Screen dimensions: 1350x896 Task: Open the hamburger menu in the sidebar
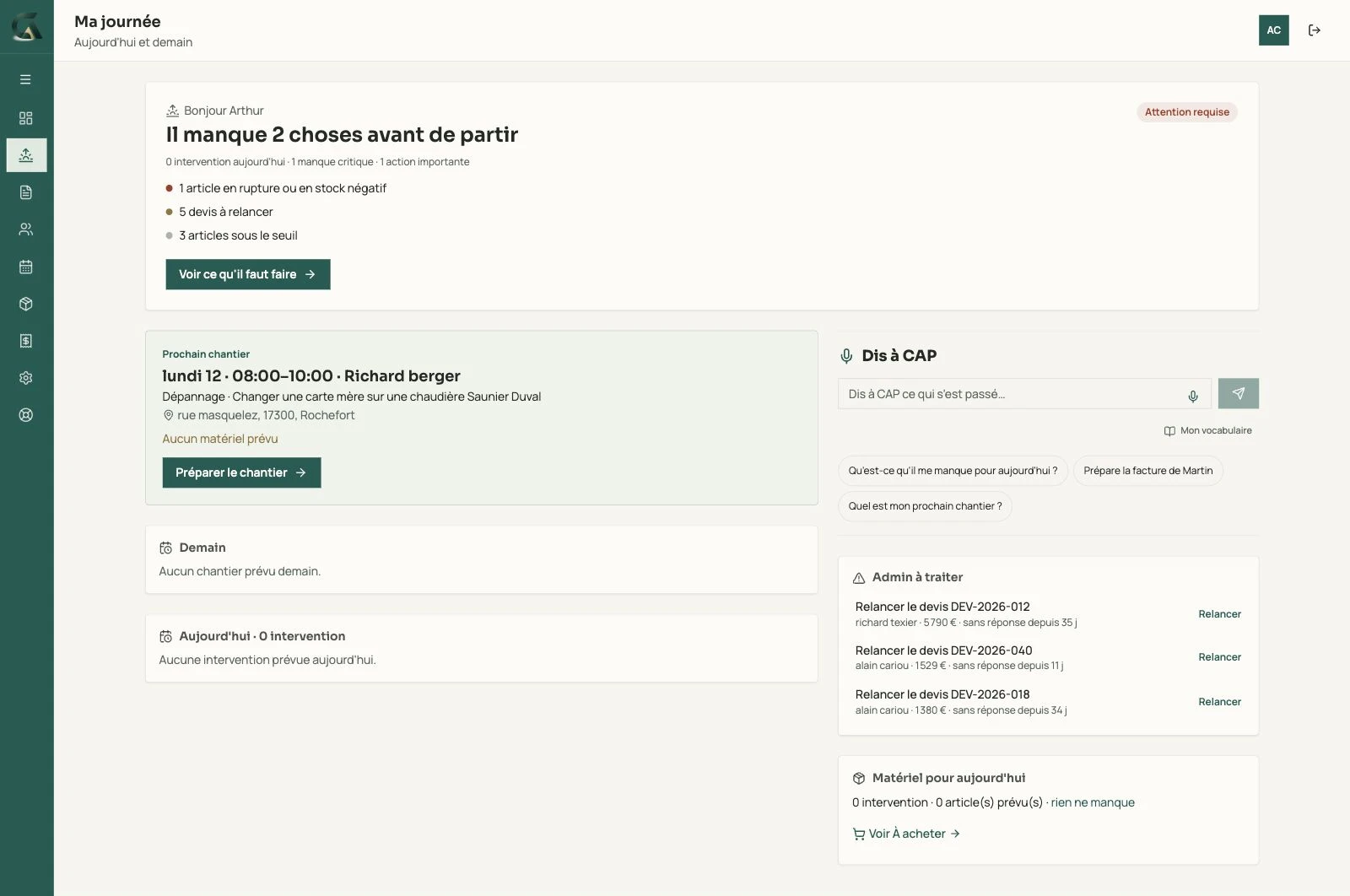(26, 79)
